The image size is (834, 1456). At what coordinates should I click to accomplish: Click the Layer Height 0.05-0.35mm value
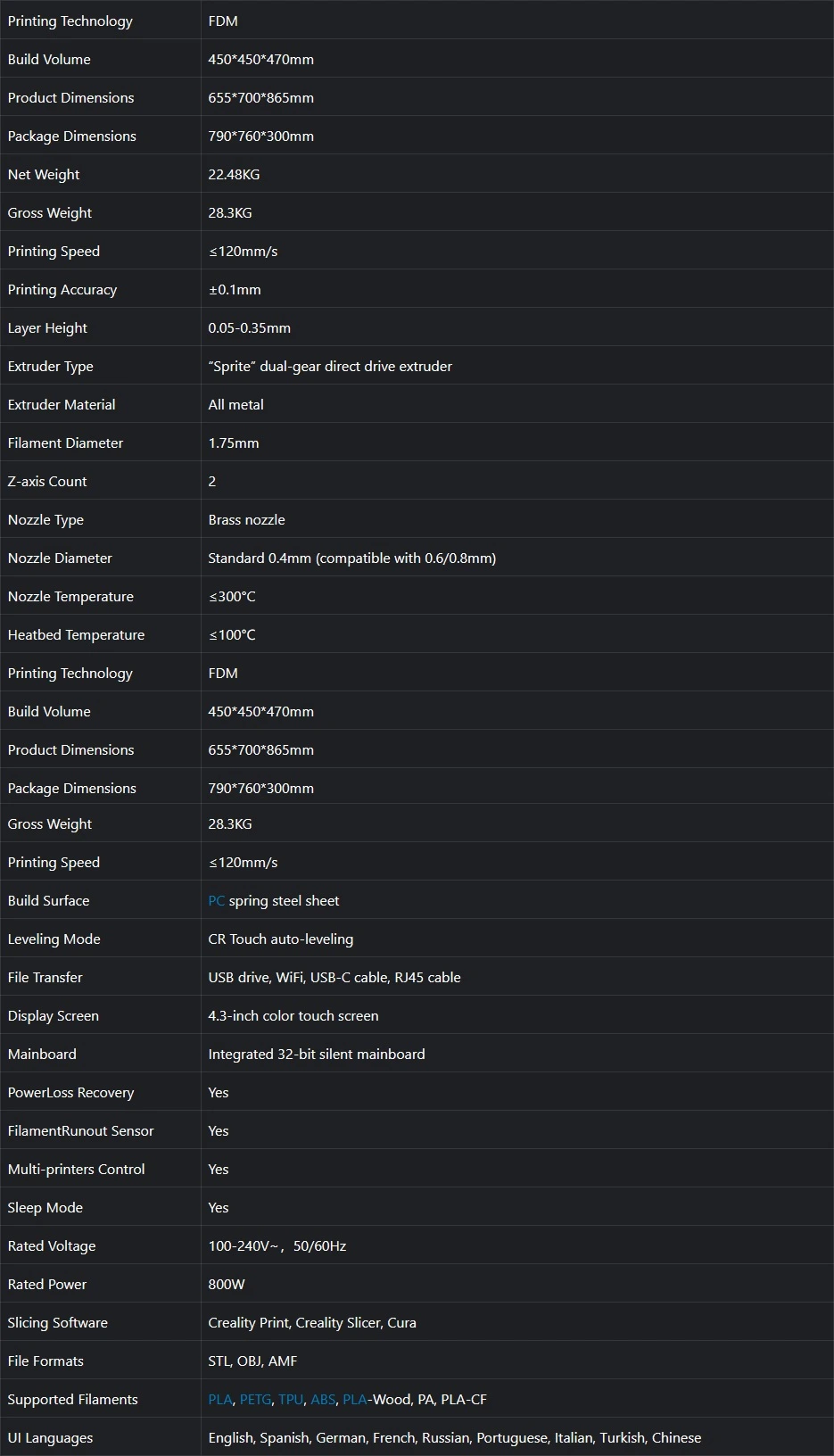point(249,327)
